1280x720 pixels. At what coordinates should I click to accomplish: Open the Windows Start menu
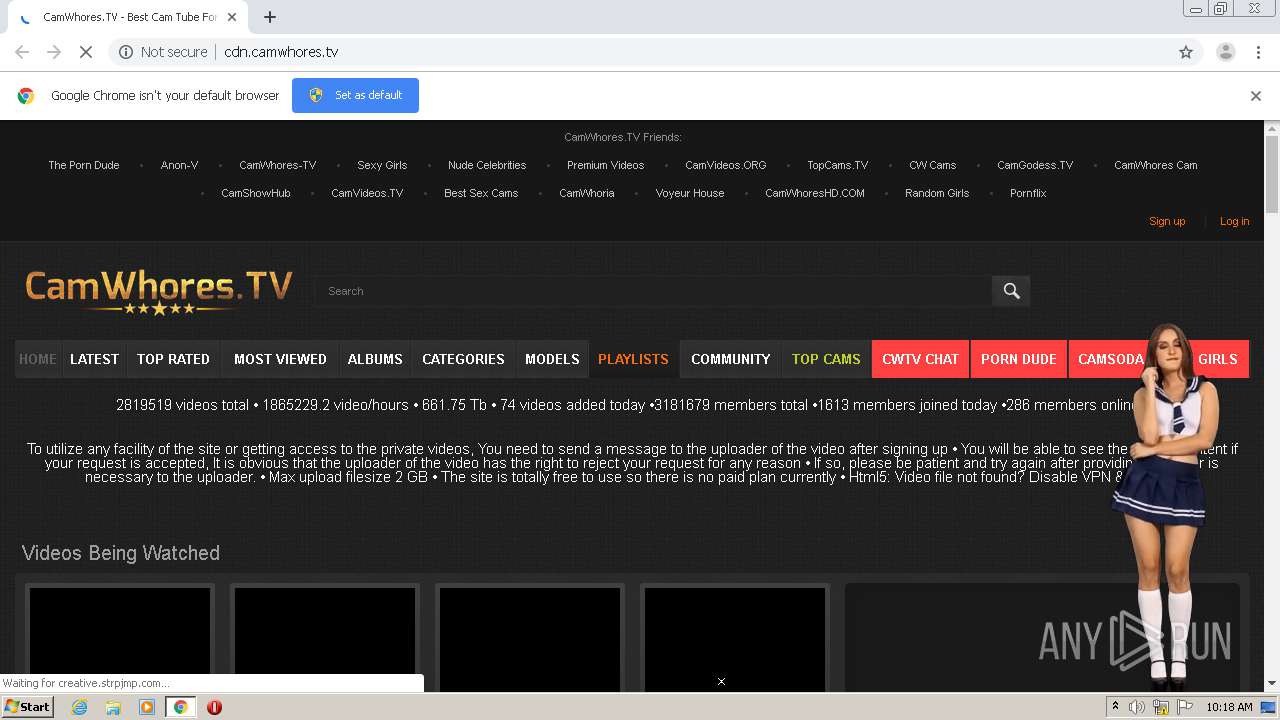coord(27,707)
